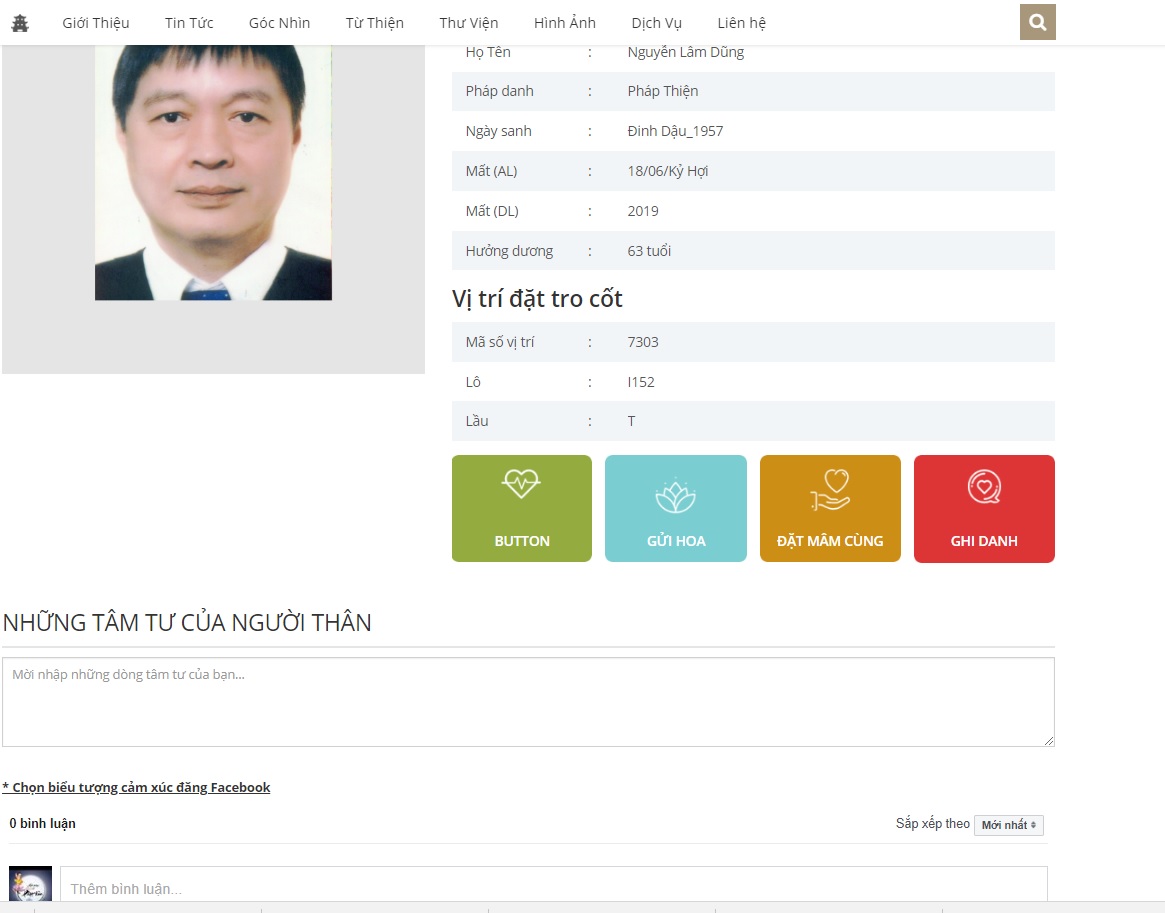Click the heart bubble Ghi Danh icon
This screenshot has height=913, width=1165.
click(984, 487)
